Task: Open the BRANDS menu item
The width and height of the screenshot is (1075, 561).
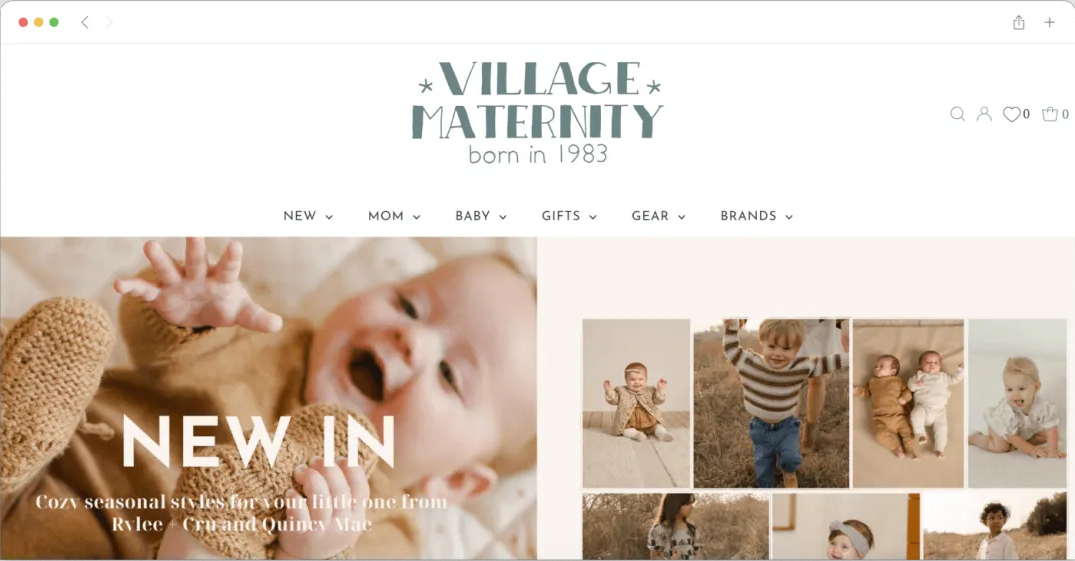Action: 748,216
